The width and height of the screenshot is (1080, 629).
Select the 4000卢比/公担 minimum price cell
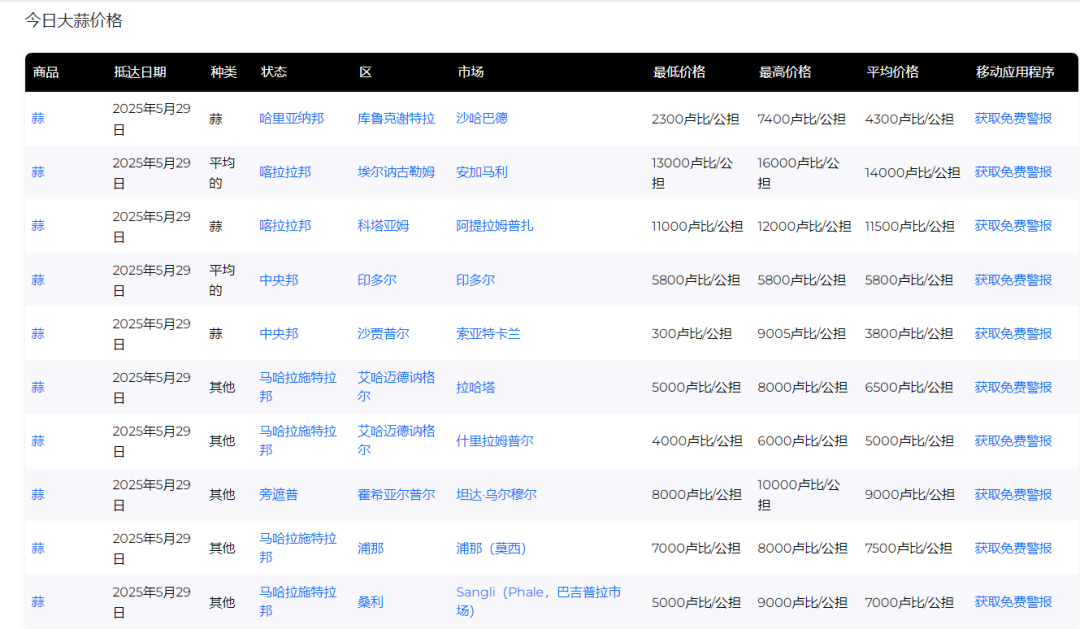[x=697, y=441]
